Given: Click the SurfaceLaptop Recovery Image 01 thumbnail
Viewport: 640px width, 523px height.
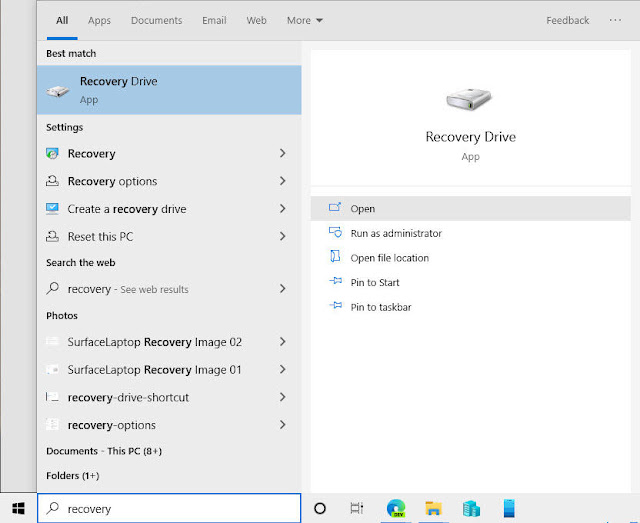Looking at the screenshot, I should [x=52, y=369].
